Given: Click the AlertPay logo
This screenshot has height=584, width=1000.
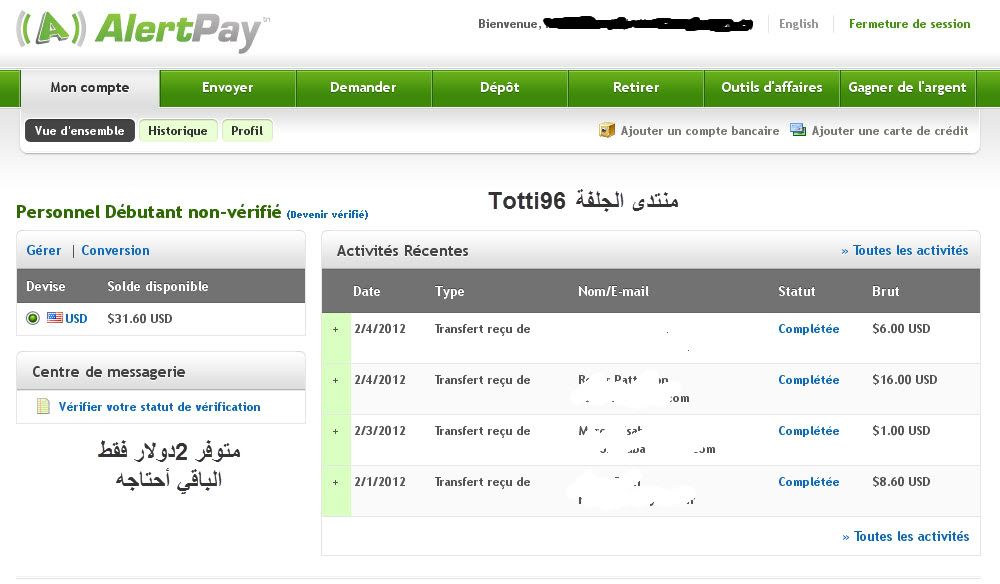Looking at the screenshot, I should click(143, 31).
